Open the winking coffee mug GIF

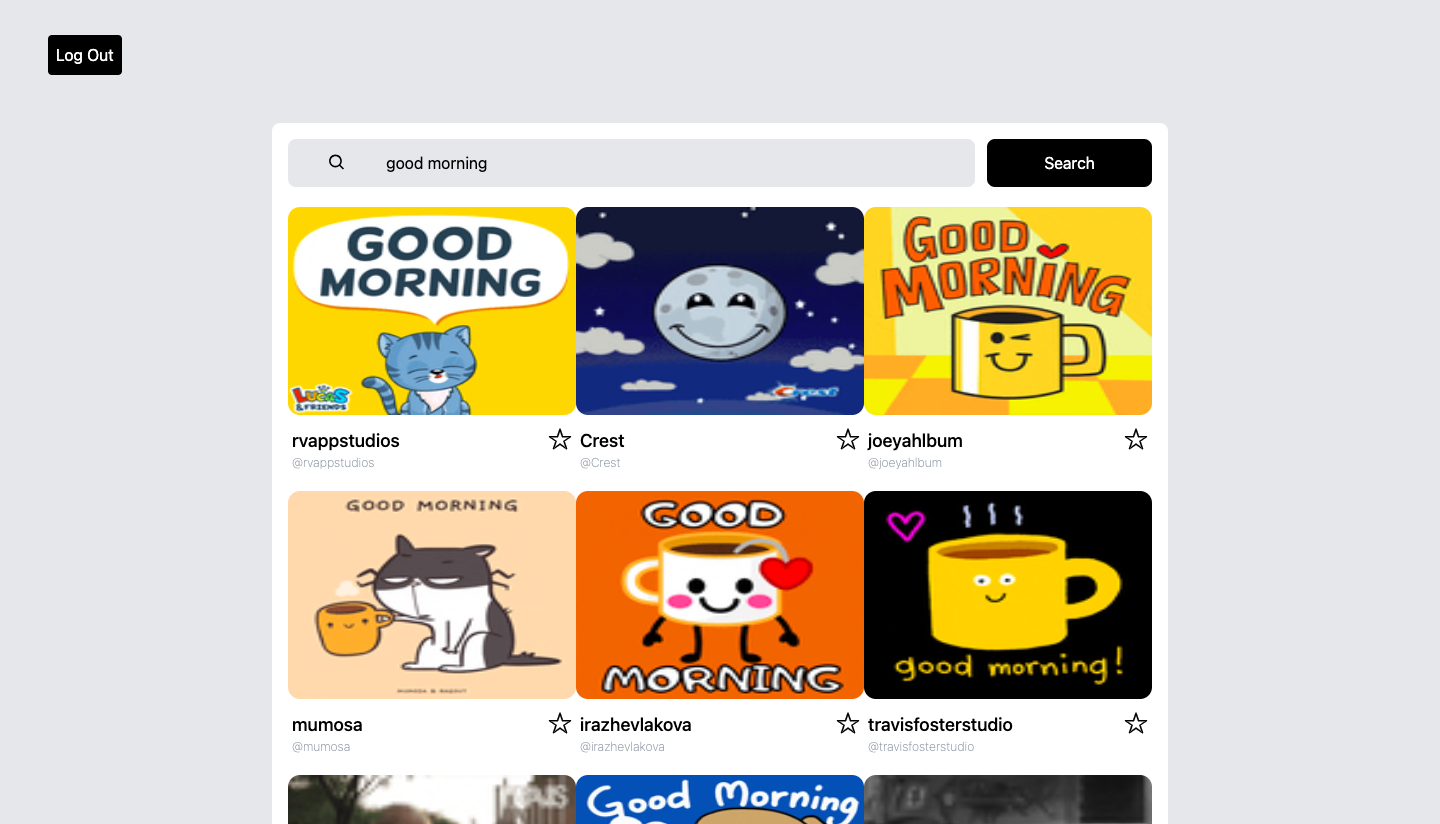(x=1007, y=310)
